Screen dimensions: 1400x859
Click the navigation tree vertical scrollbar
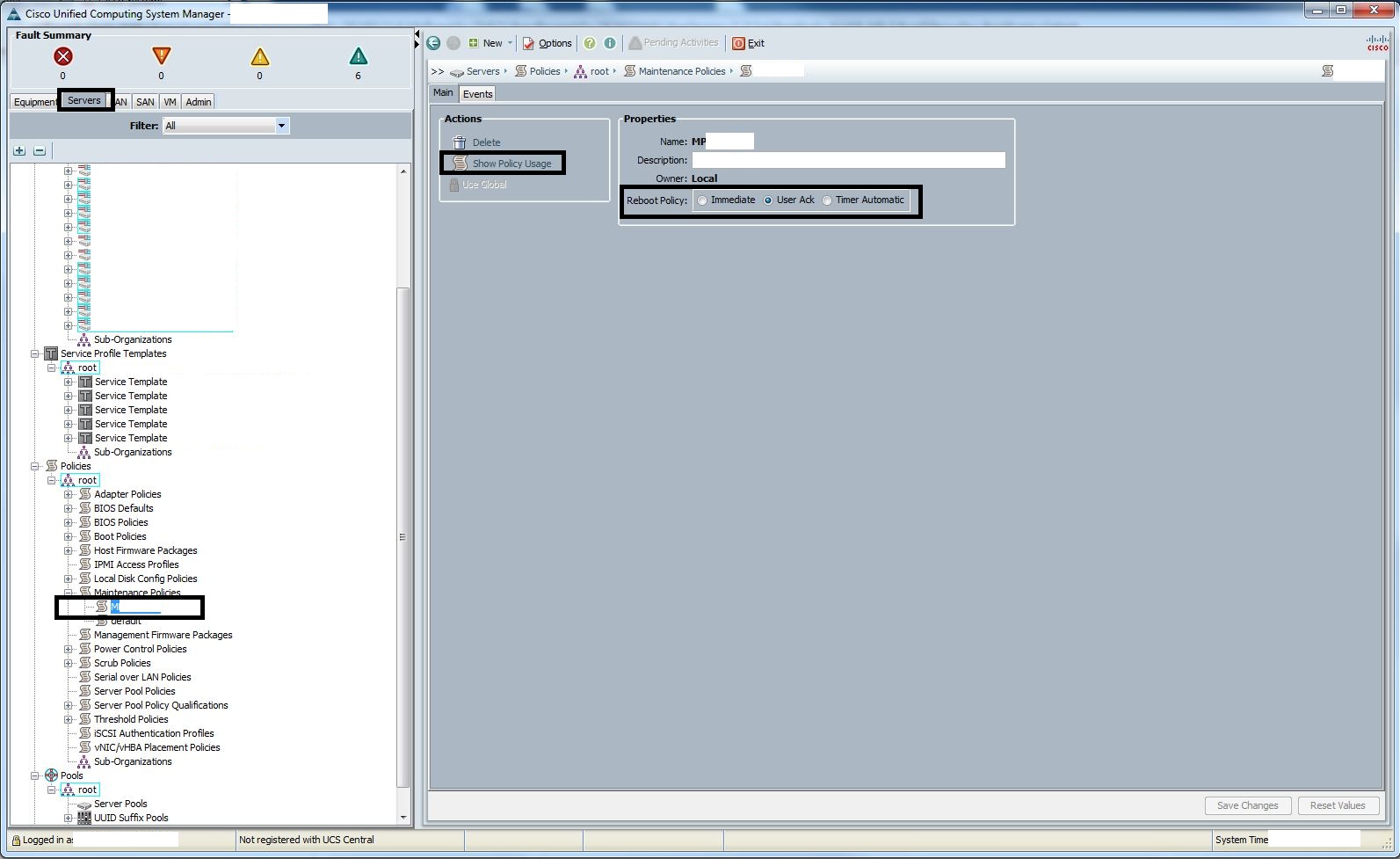tap(403, 536)
